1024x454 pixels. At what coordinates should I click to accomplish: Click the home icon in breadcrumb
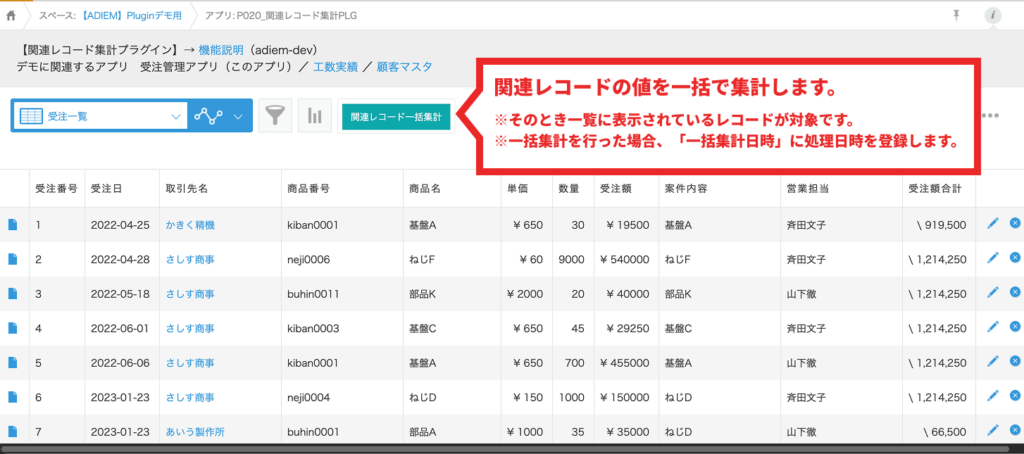(11, 15)
